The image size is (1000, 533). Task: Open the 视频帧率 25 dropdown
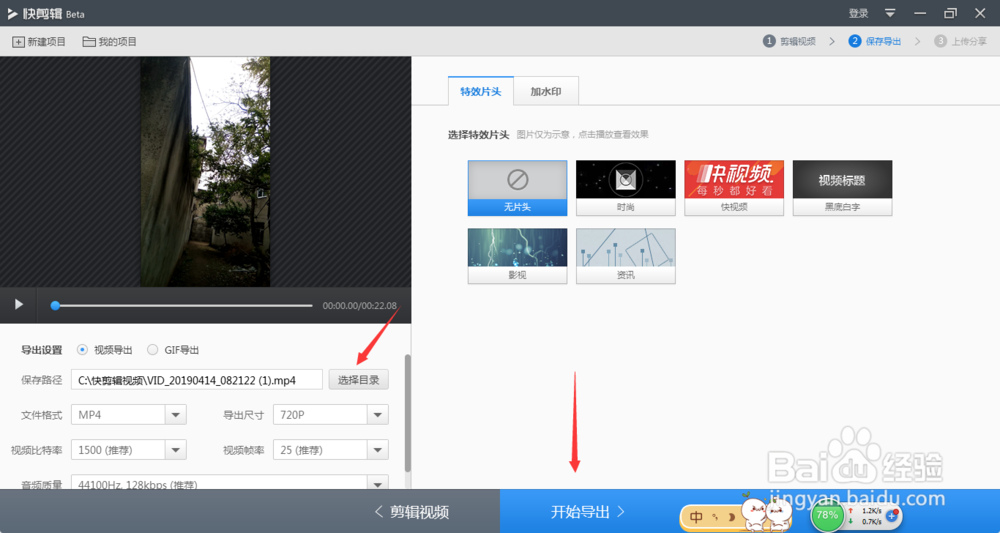pos(378,449)
